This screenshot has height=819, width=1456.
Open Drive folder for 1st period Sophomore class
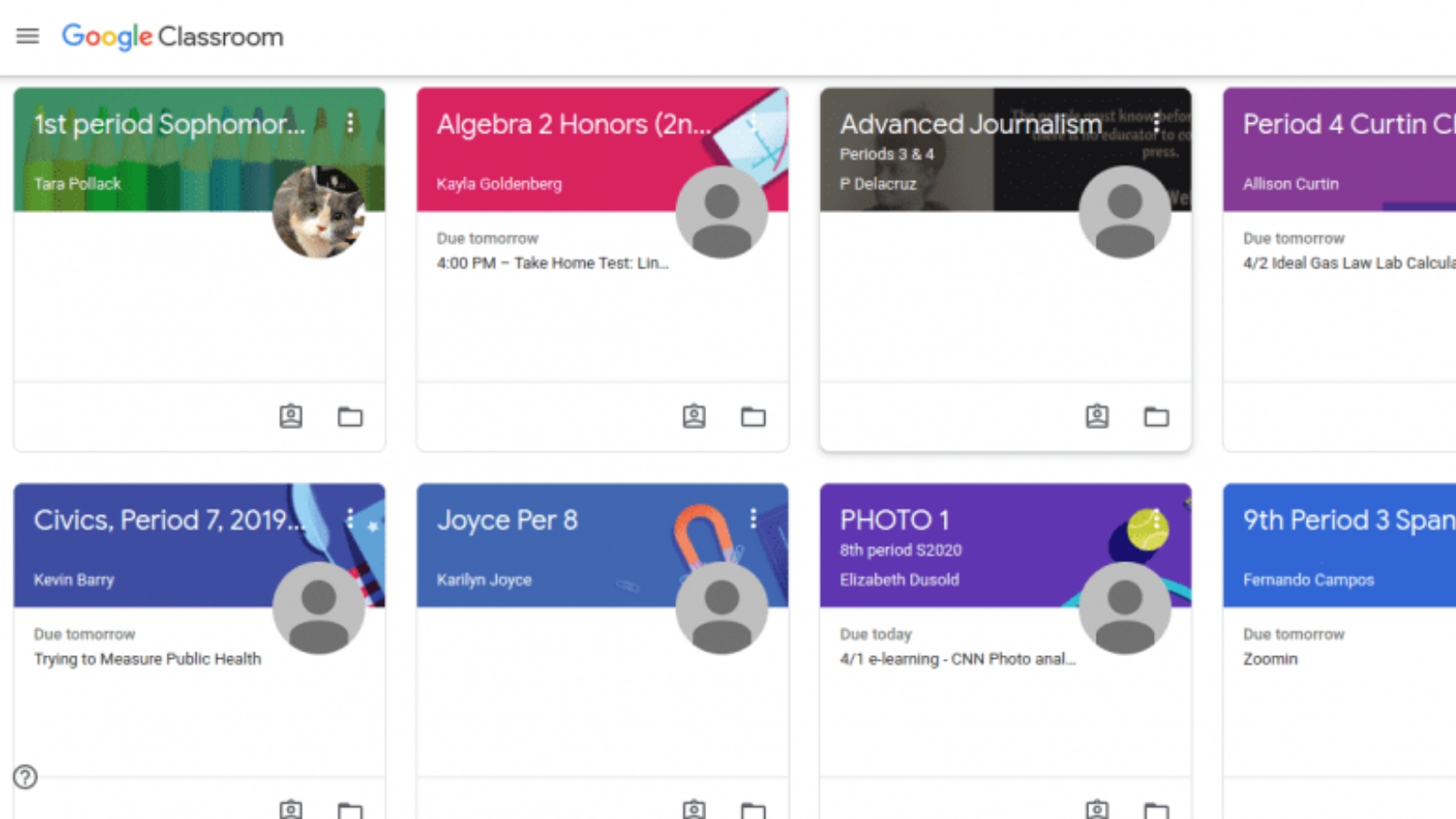pos(350,417)
